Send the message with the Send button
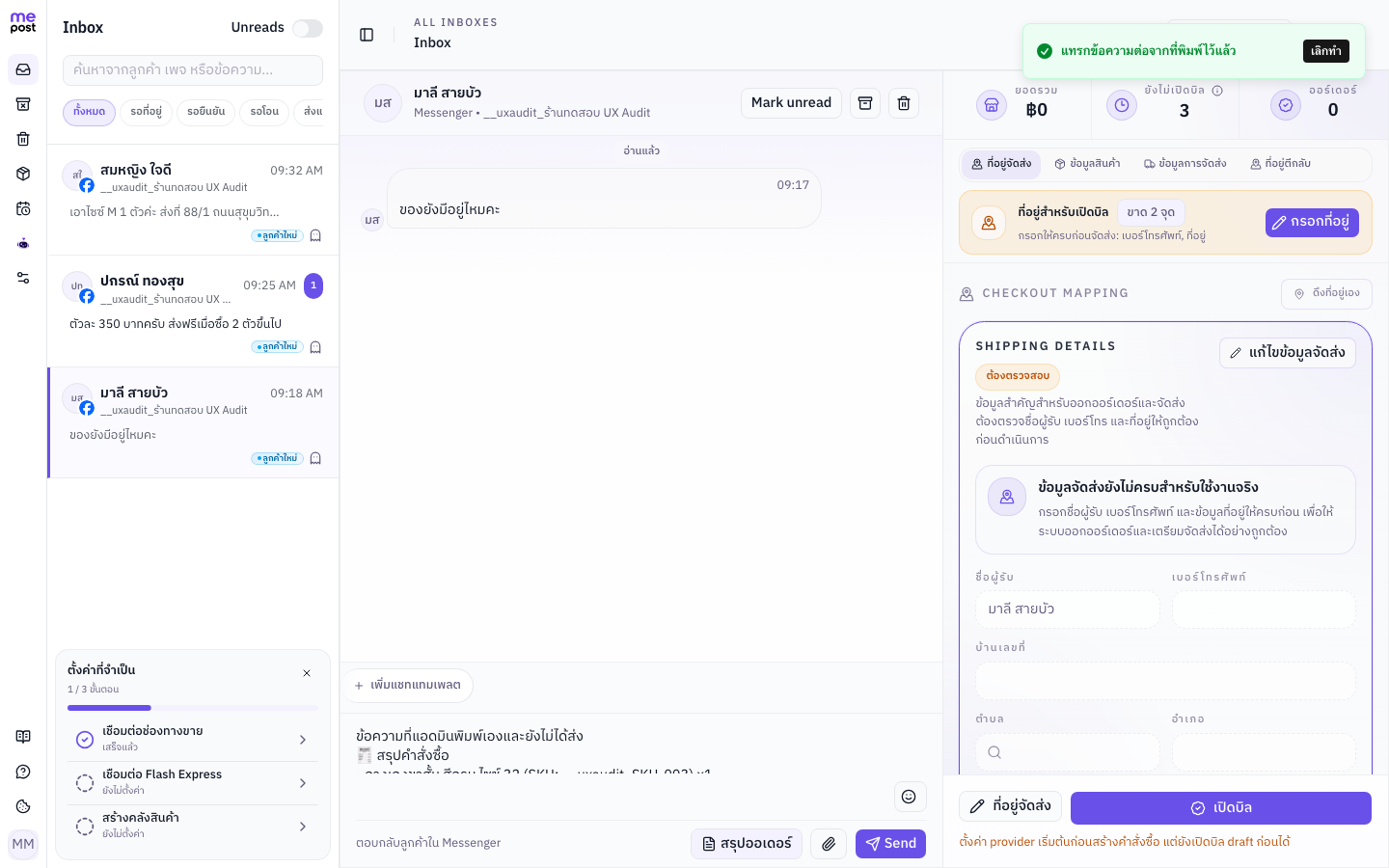This screenshot has height=868, width=1389. click(890, 844)
